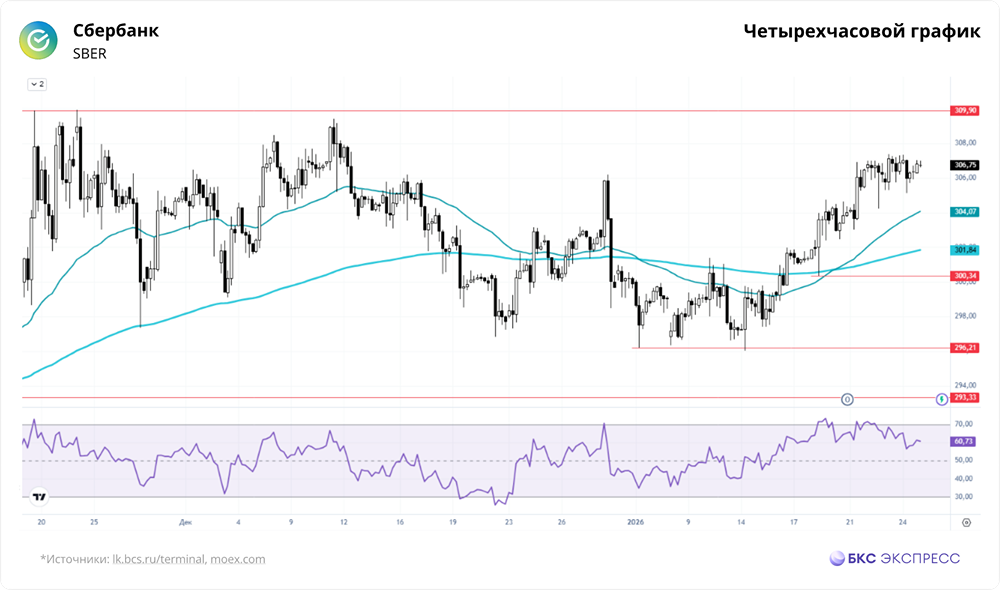The width and height of the screenshot is (1000, 590).
Task: Click the RSI value label 60,73
Action: (x=965, y=441)
